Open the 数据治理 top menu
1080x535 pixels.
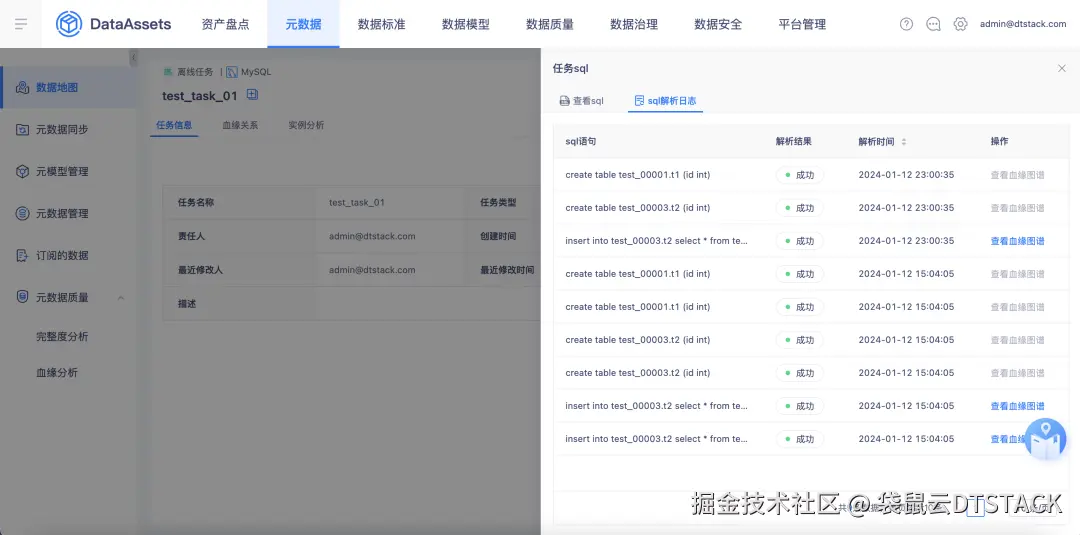tap(634, 24)
